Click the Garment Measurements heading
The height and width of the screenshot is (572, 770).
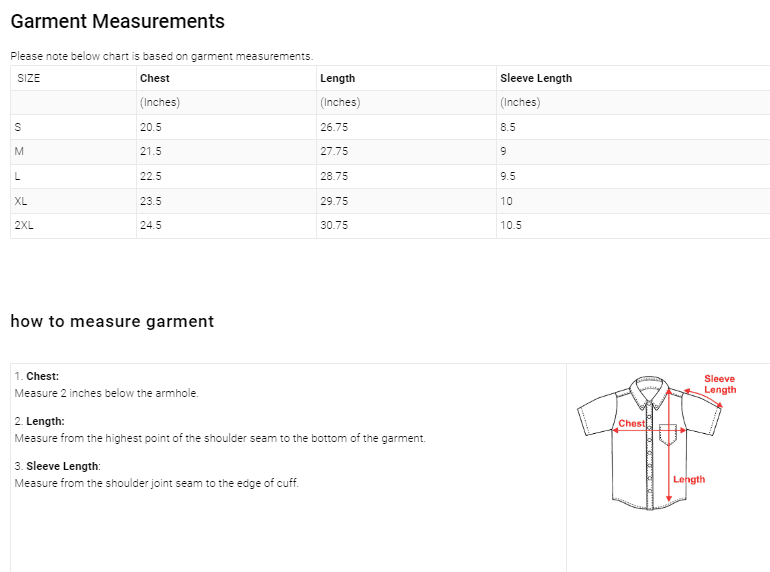point(117,22)
